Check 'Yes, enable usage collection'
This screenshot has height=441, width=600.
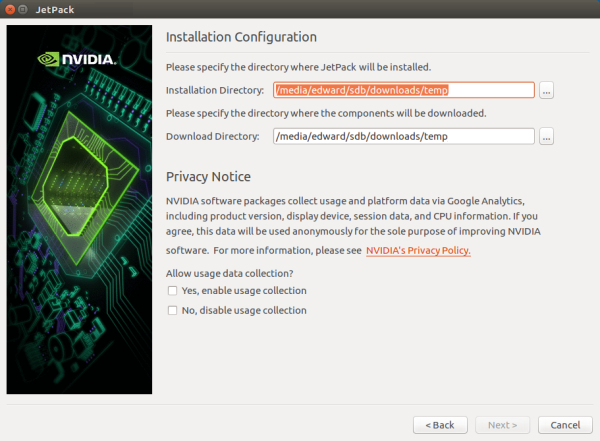pyautogui.click(x=173, y=291)
